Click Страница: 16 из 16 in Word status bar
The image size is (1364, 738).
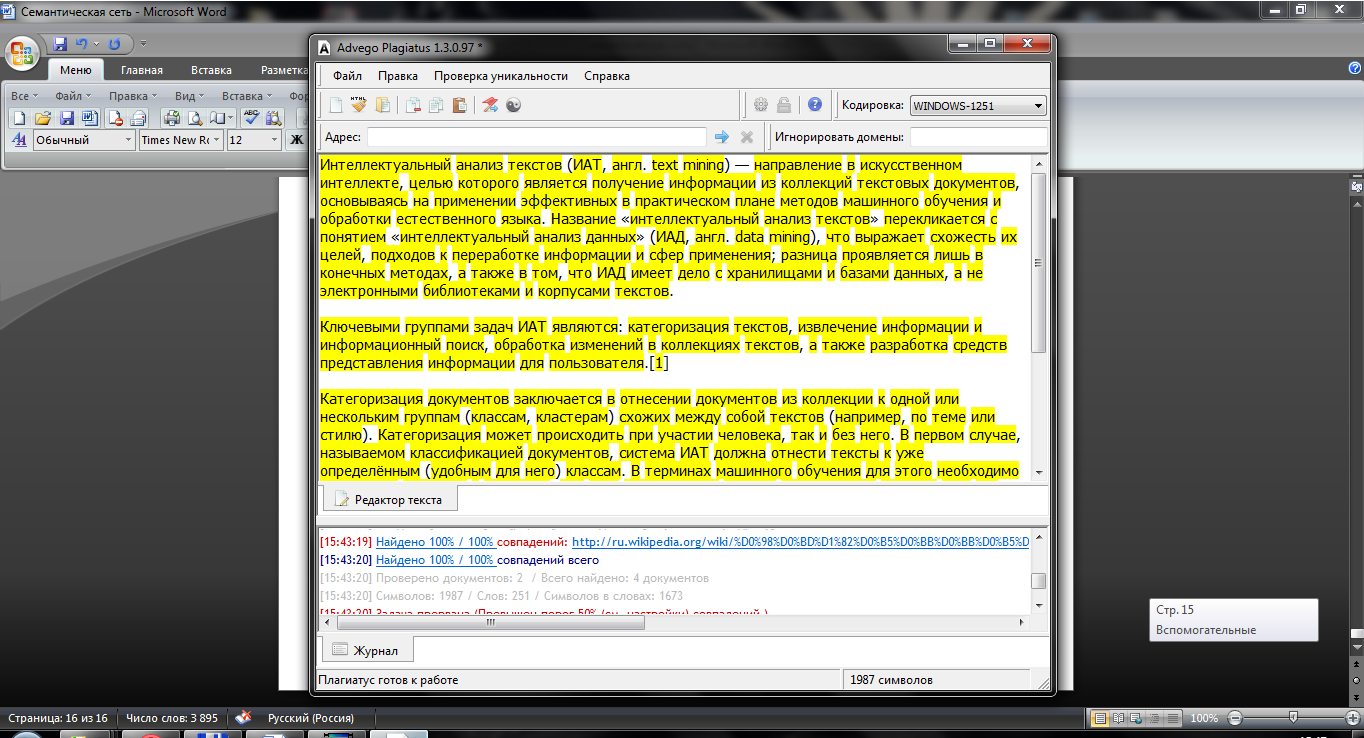[58, 718]
